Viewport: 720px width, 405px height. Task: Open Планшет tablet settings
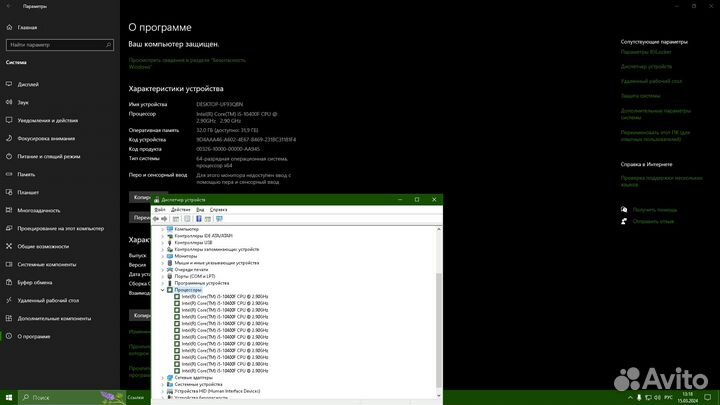point(28,192)
